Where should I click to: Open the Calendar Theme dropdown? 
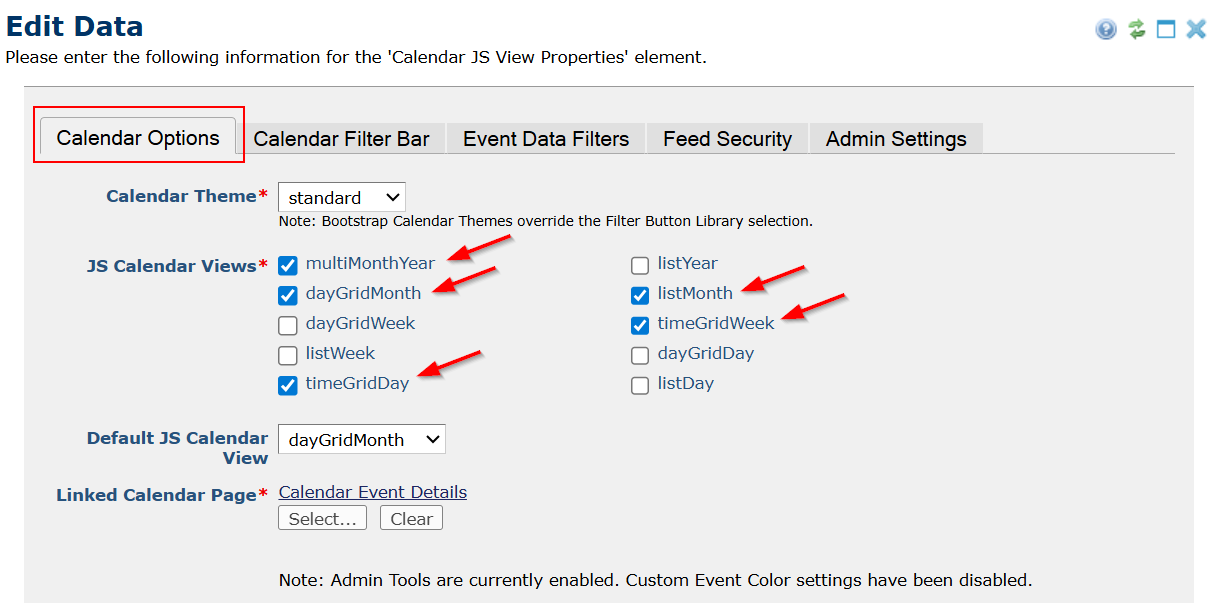coord(341,197)
